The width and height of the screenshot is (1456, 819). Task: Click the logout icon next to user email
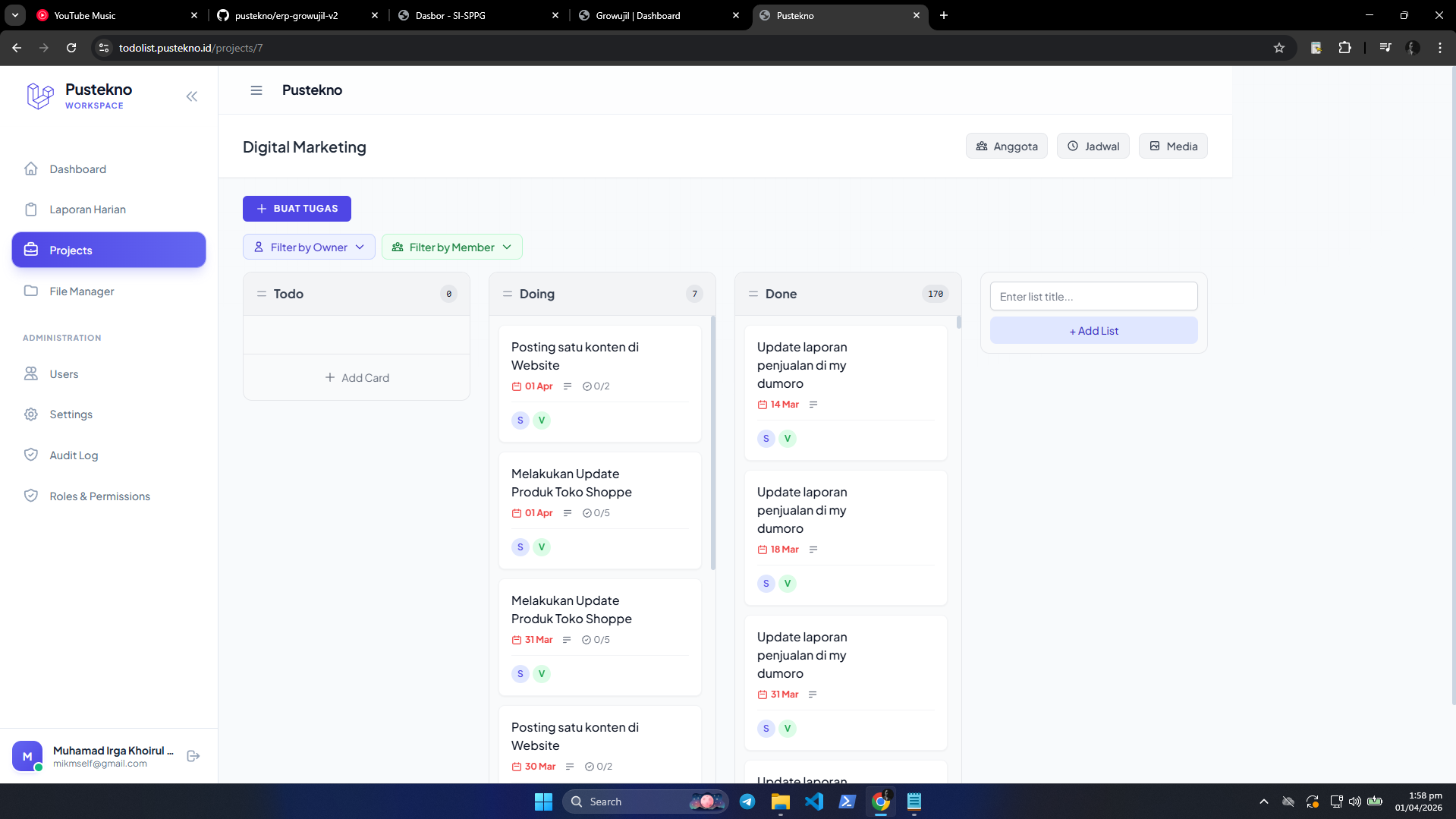click(x=193, y=756)
